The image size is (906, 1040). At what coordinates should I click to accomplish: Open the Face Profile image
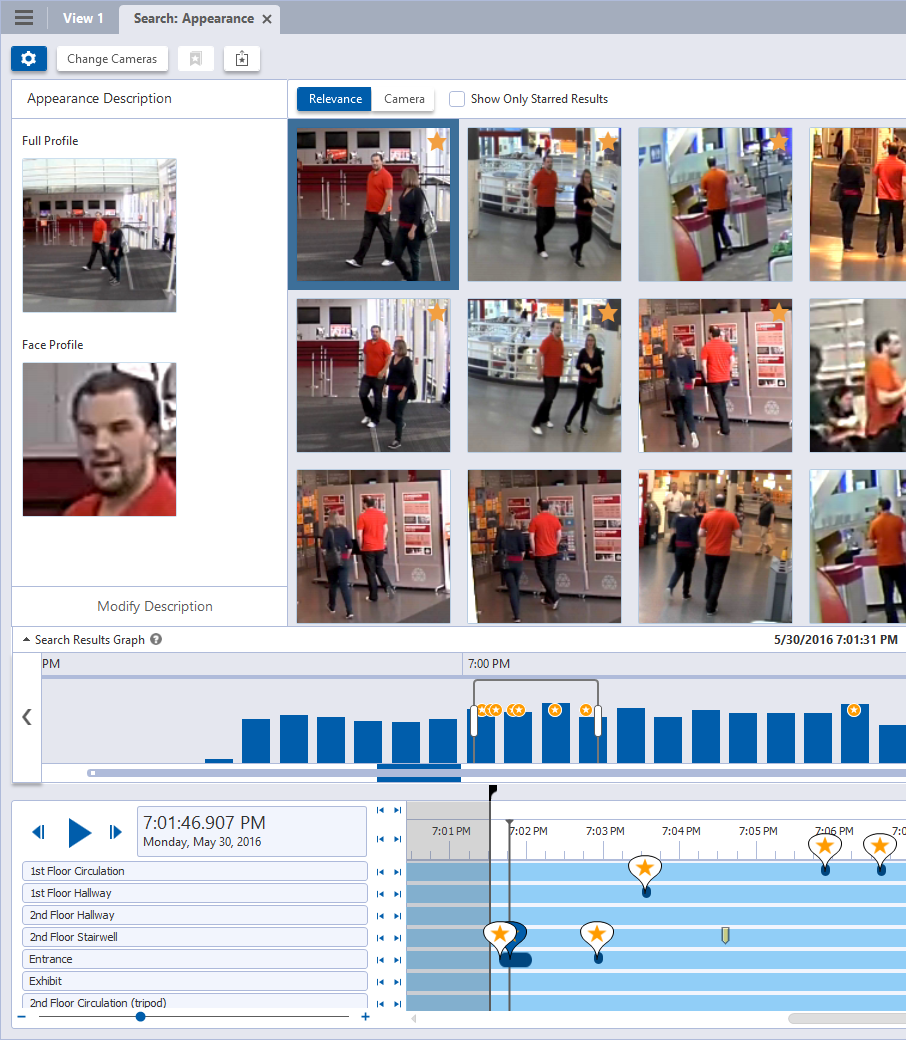click(x=99, y=439)
